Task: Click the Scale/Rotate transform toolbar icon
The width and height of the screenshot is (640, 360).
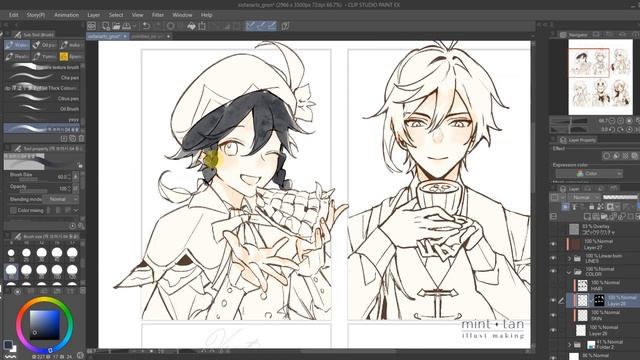Action: (x=202, y=26)
